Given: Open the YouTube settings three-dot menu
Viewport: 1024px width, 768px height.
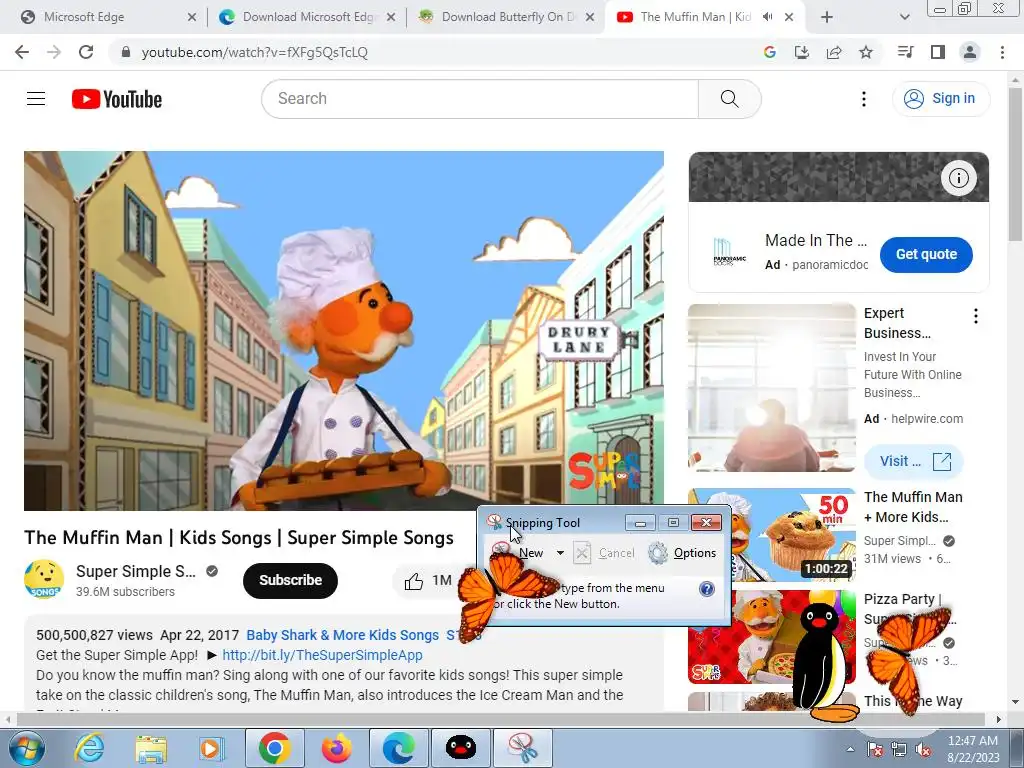Looking at the screenshot, I should [864, 99].
